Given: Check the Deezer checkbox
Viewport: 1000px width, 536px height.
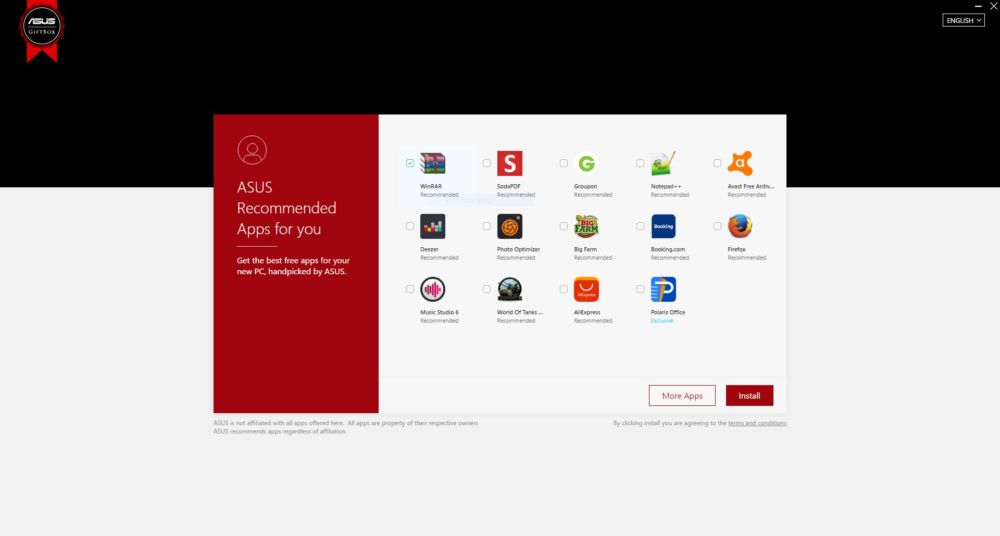Looking at the screenshot, I should [410, 226].
